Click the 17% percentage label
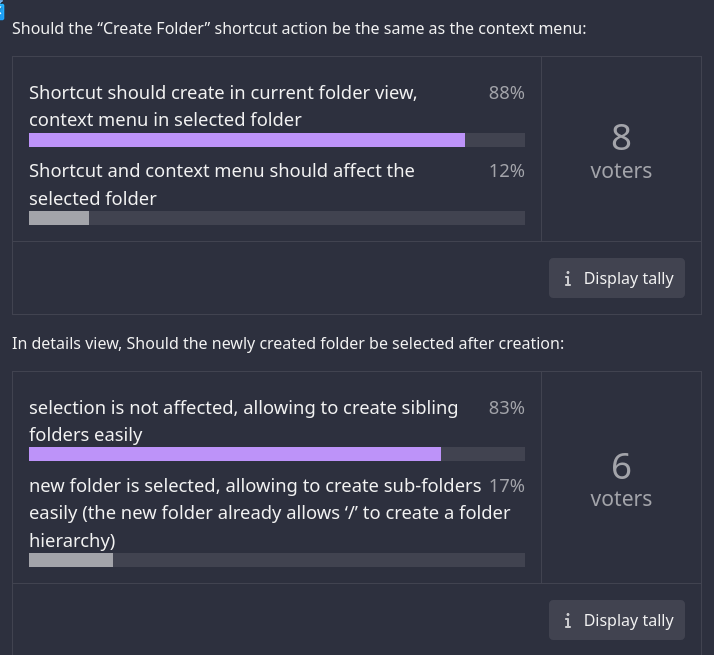This screenshot has width=714, height=655. [x=506, y=486]
